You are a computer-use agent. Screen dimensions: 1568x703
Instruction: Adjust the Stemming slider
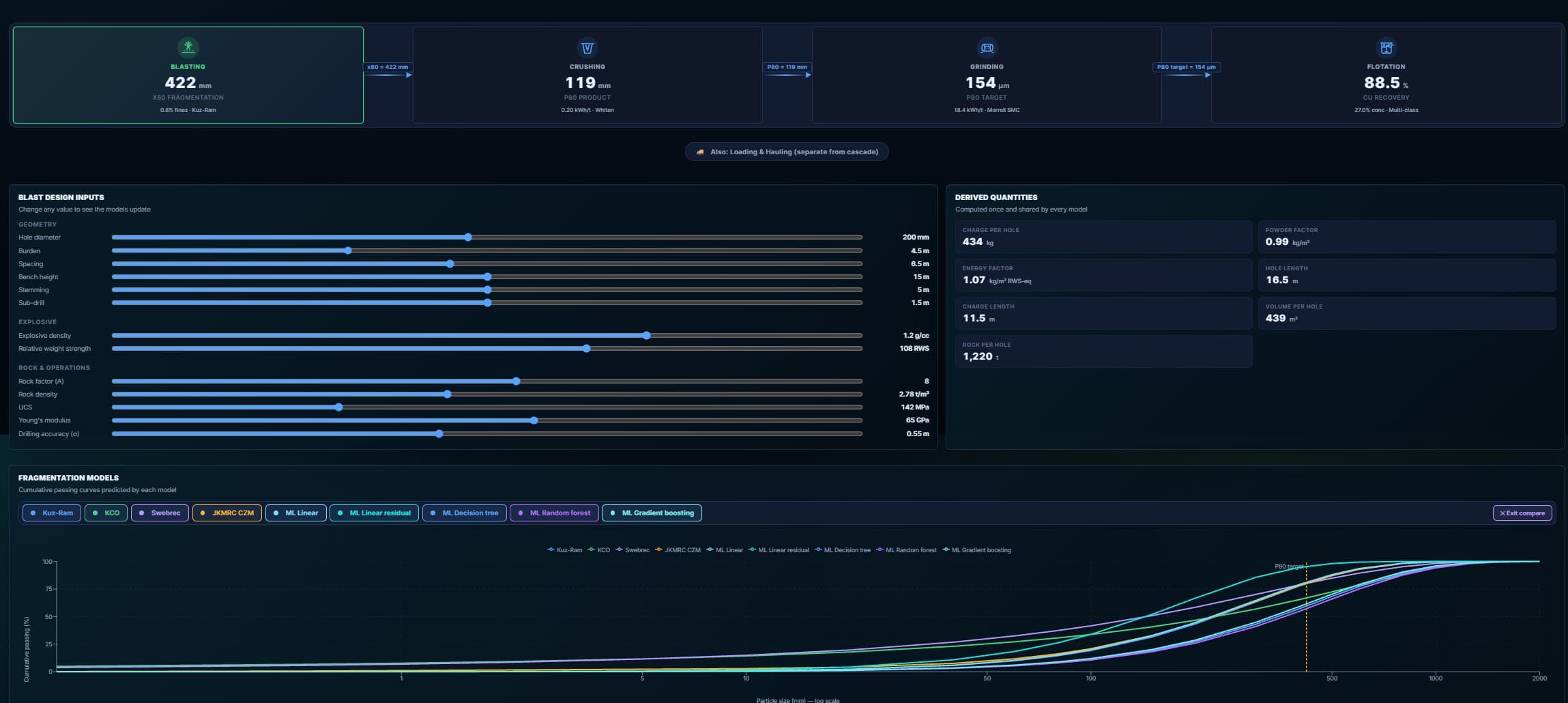click(487, 289)
